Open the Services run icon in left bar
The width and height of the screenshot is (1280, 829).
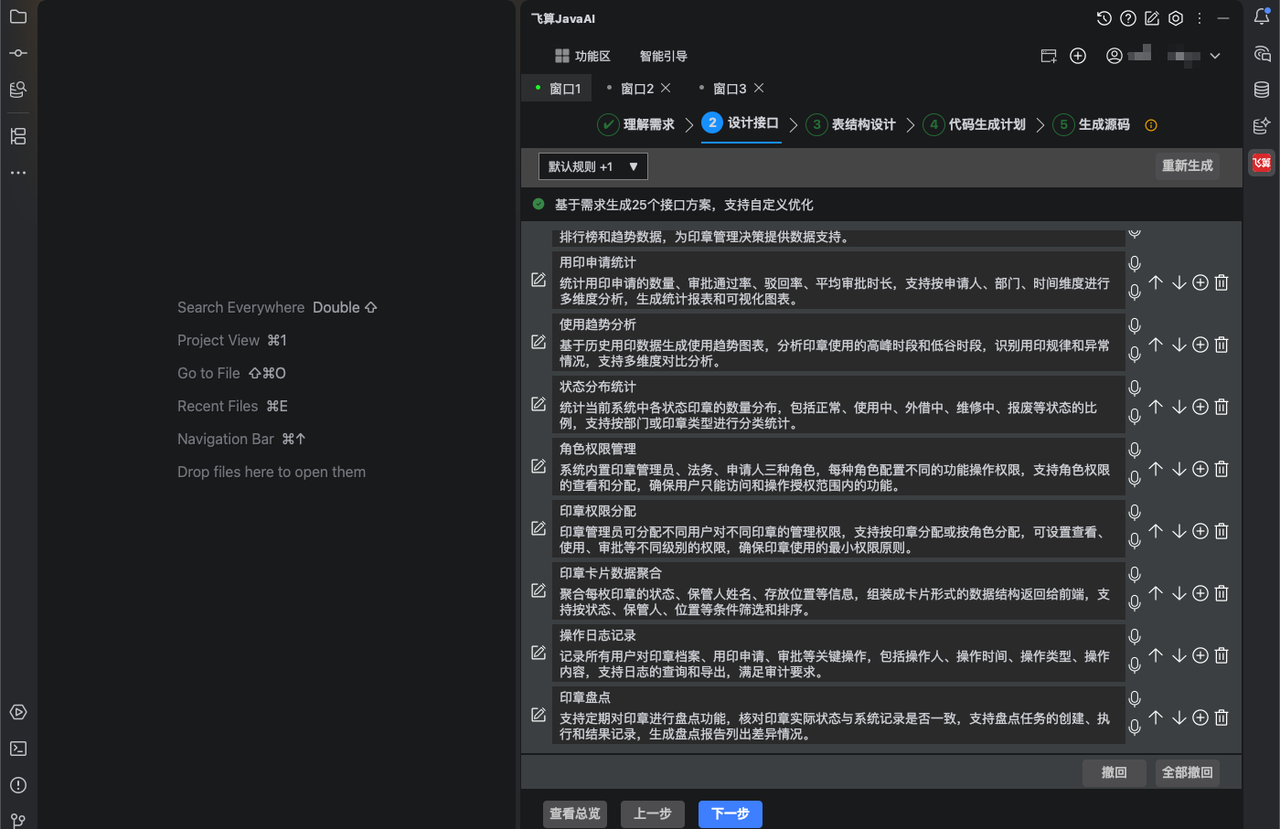(x=18, y=713)
